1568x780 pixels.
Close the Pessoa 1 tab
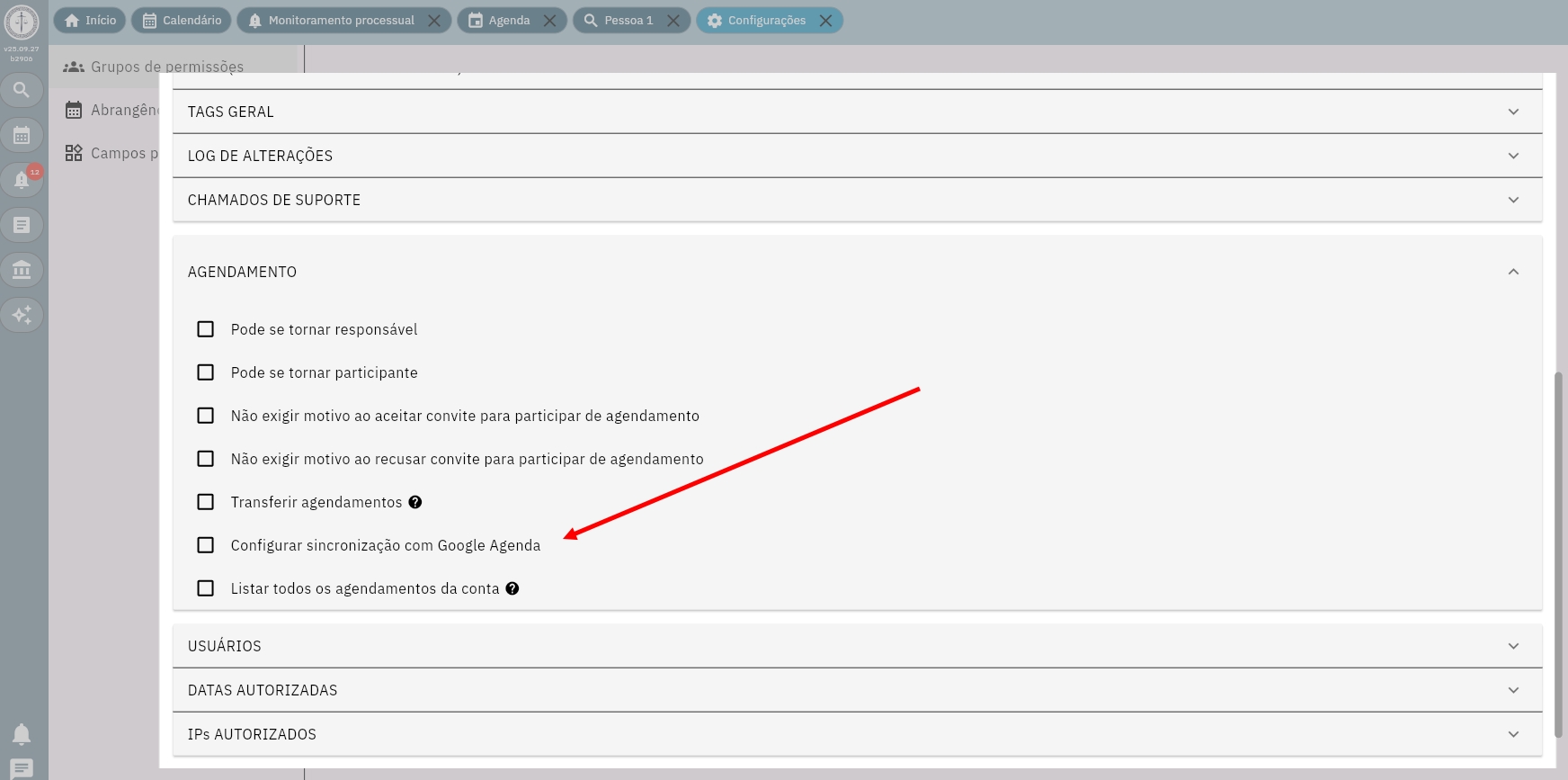tap(673, 21)
